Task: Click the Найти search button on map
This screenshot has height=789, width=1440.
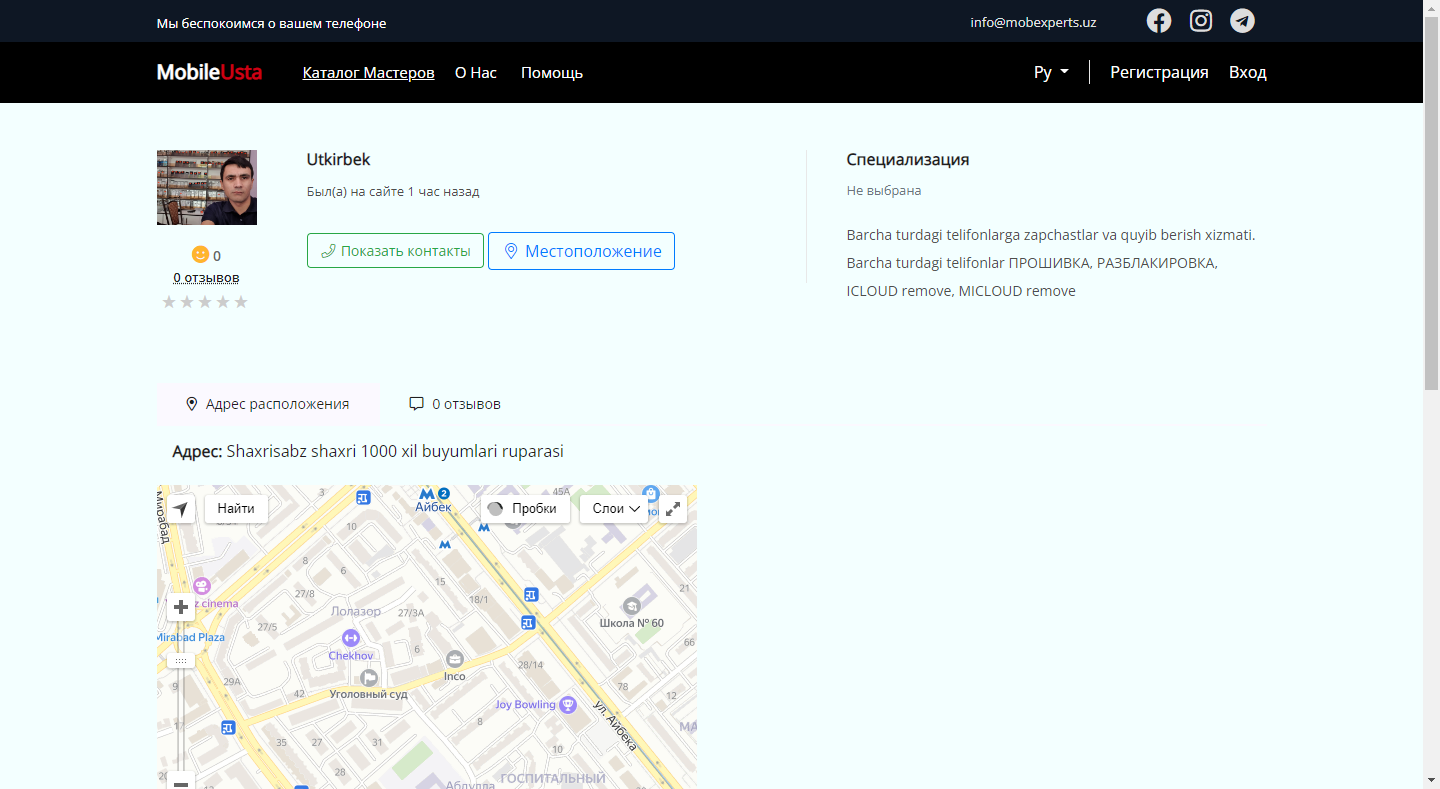Action: (x=236, y=509)
